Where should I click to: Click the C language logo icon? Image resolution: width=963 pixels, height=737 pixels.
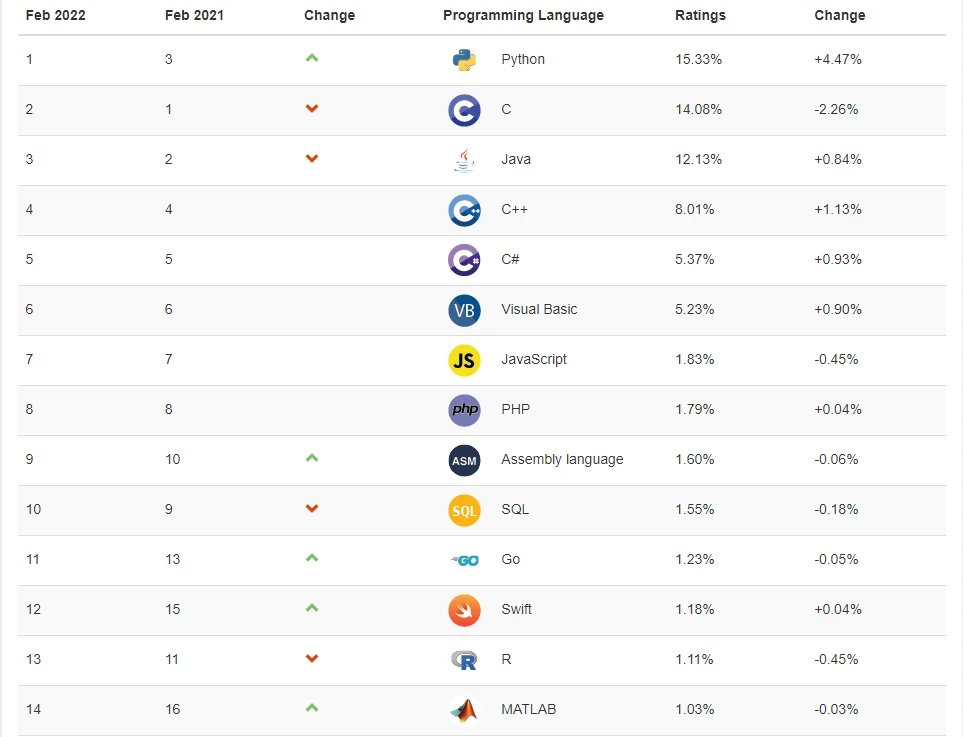coord(464,110)
